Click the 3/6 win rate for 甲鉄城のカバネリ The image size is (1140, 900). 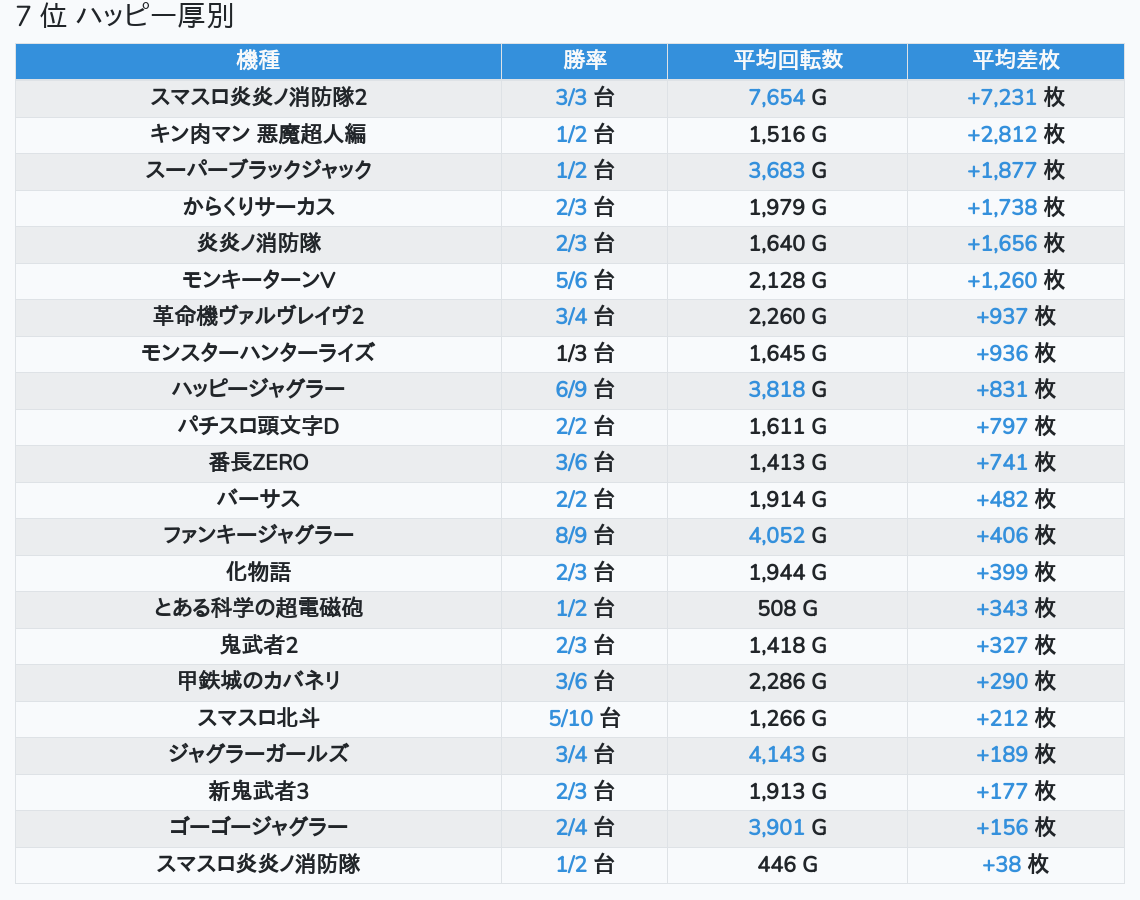tap(584, 681)
